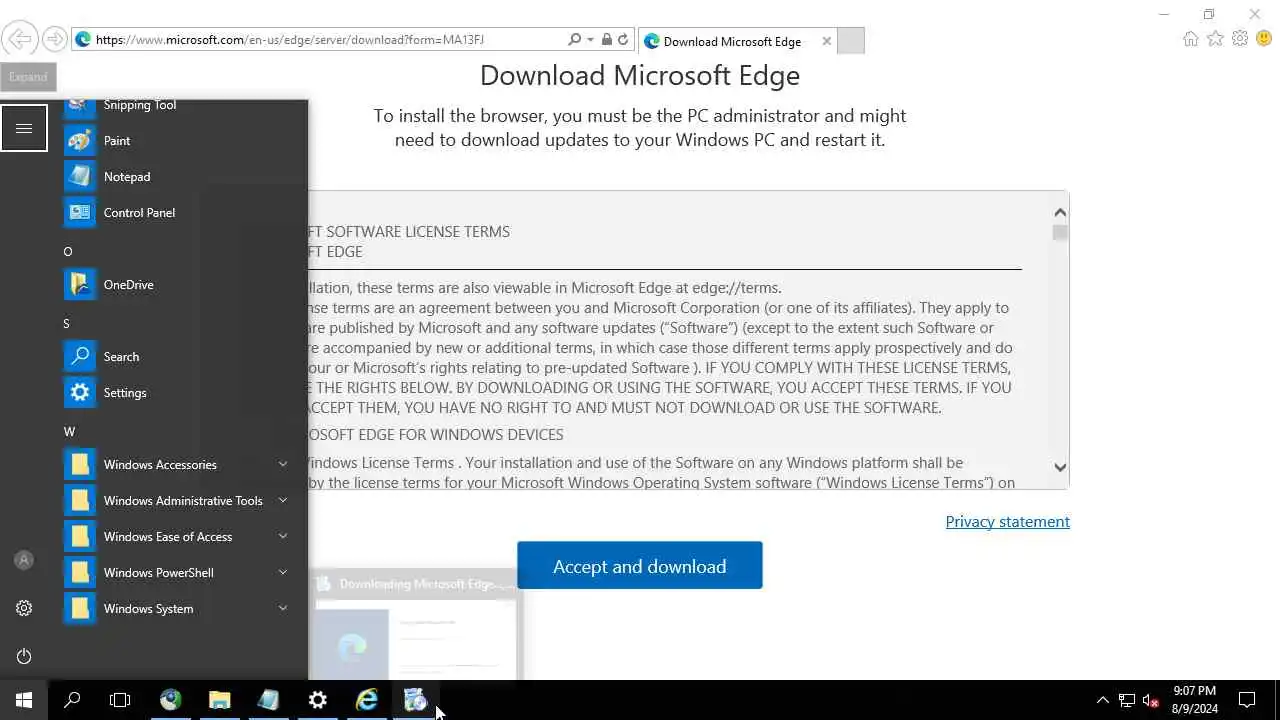Open IE Tools gear menu
The width and height of the screenshot is (1280, 720).
pyautogui.click(x=1240, y=39)
